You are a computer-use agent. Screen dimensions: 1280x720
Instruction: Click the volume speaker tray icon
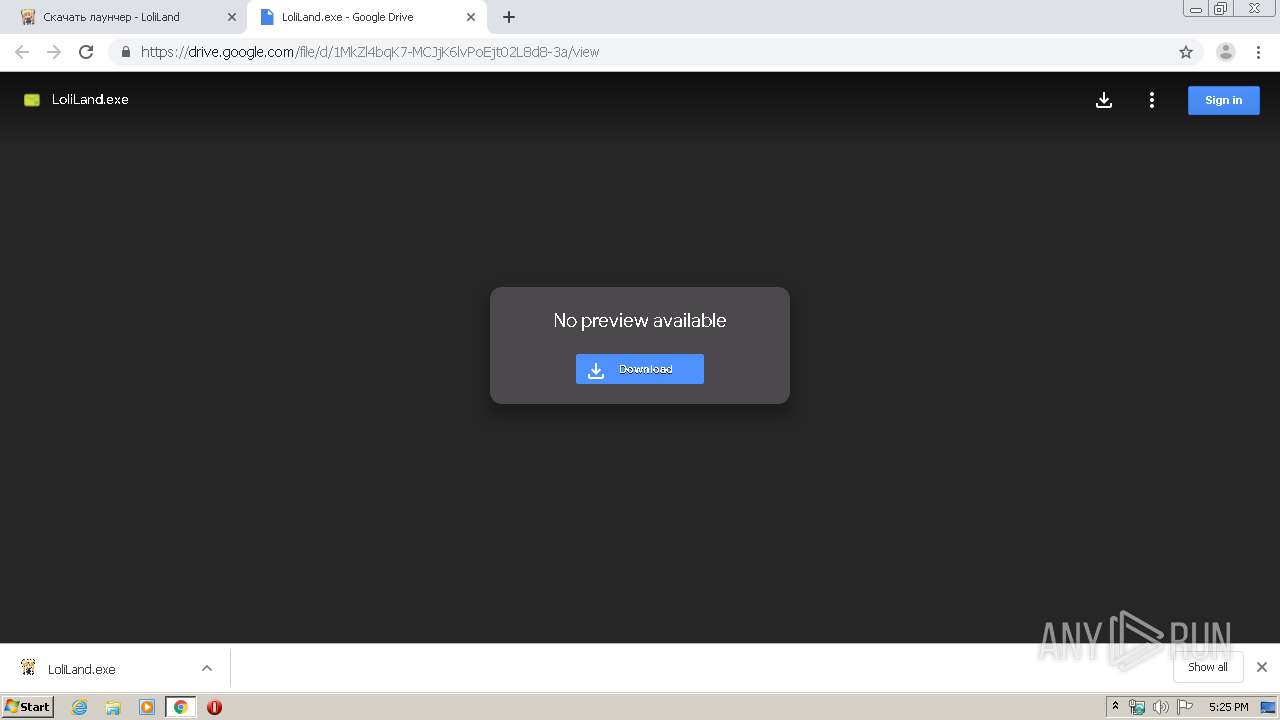[1161, 707]
